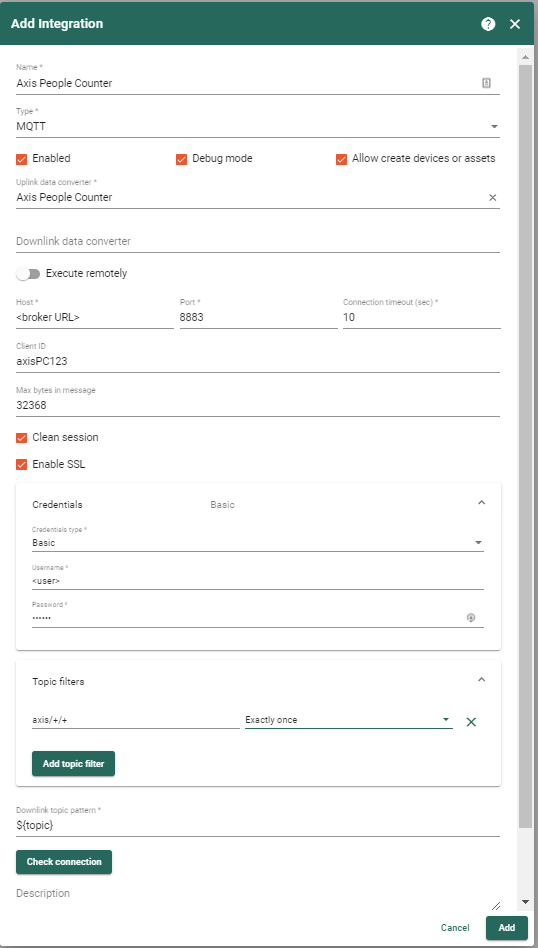Collapse the Credentials panel
This screenshot has width=538, height=948.
pyautogui.click(x=482, y=502)
